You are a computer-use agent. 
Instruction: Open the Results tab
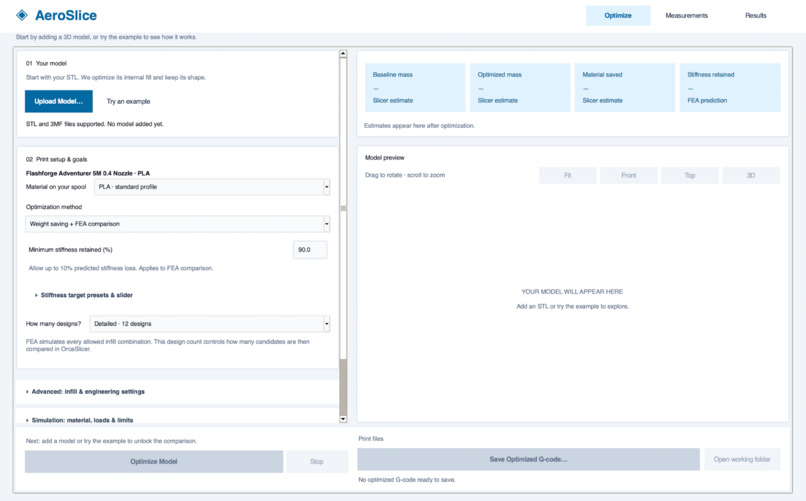756,15
